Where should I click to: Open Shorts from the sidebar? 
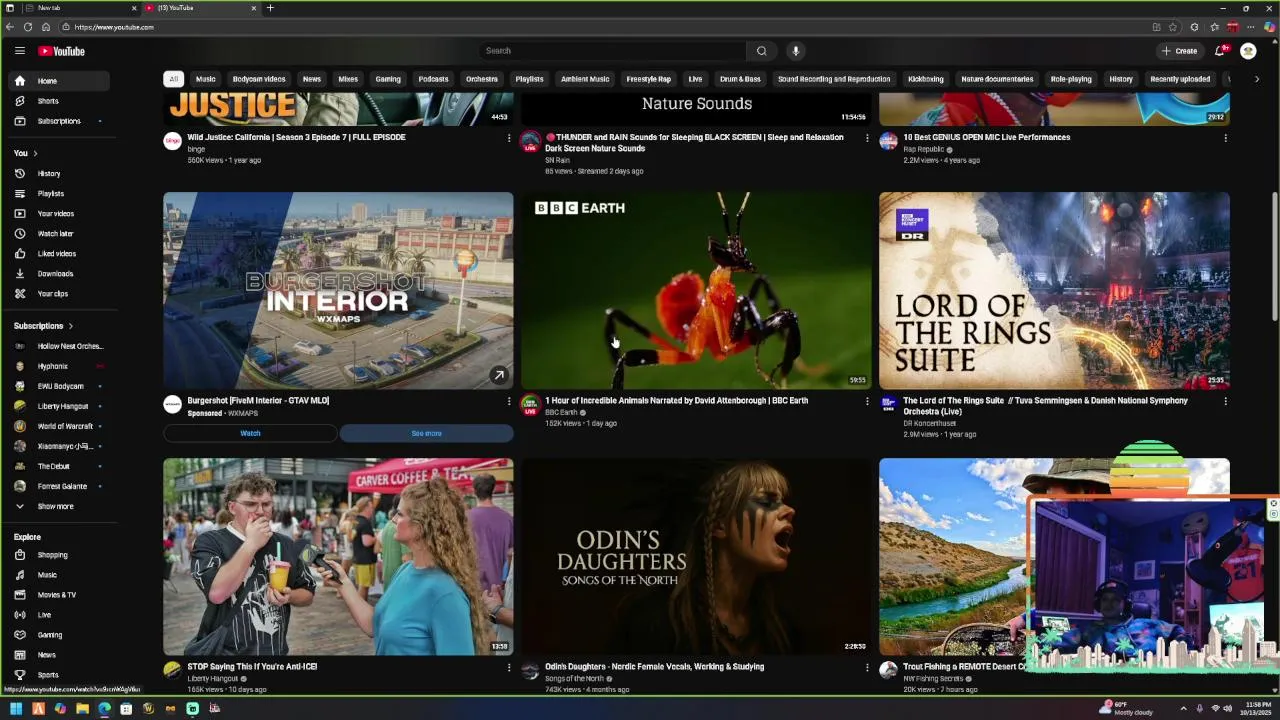coord(60,101)
